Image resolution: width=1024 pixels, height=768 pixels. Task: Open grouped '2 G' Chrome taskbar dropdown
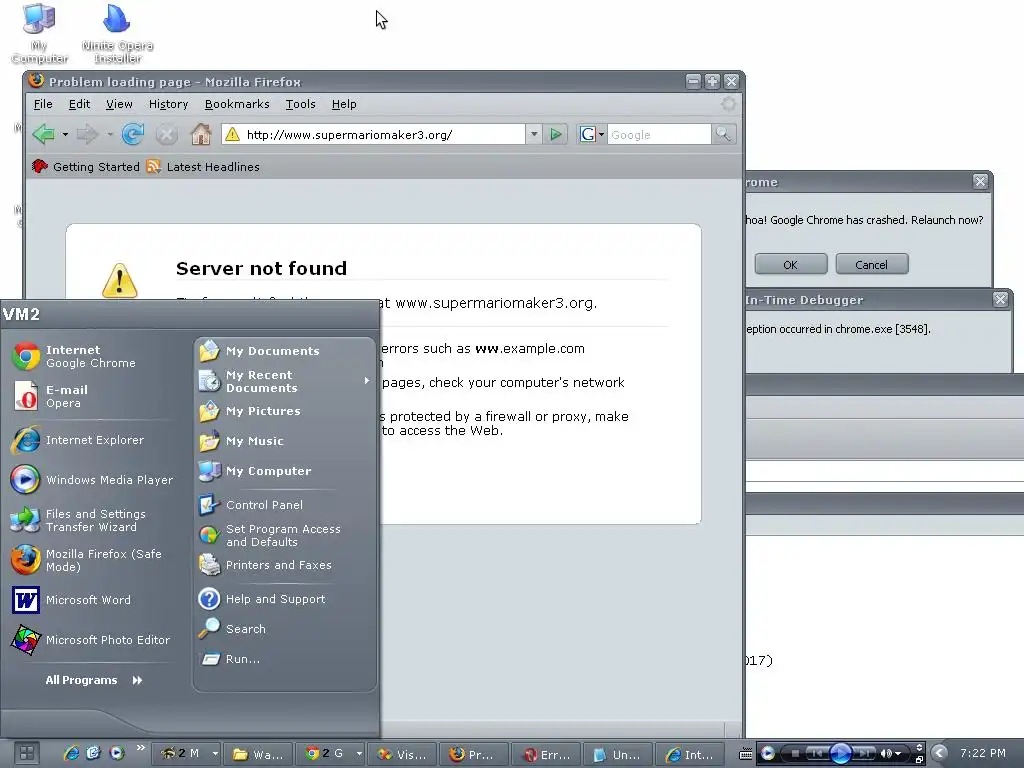359,754
